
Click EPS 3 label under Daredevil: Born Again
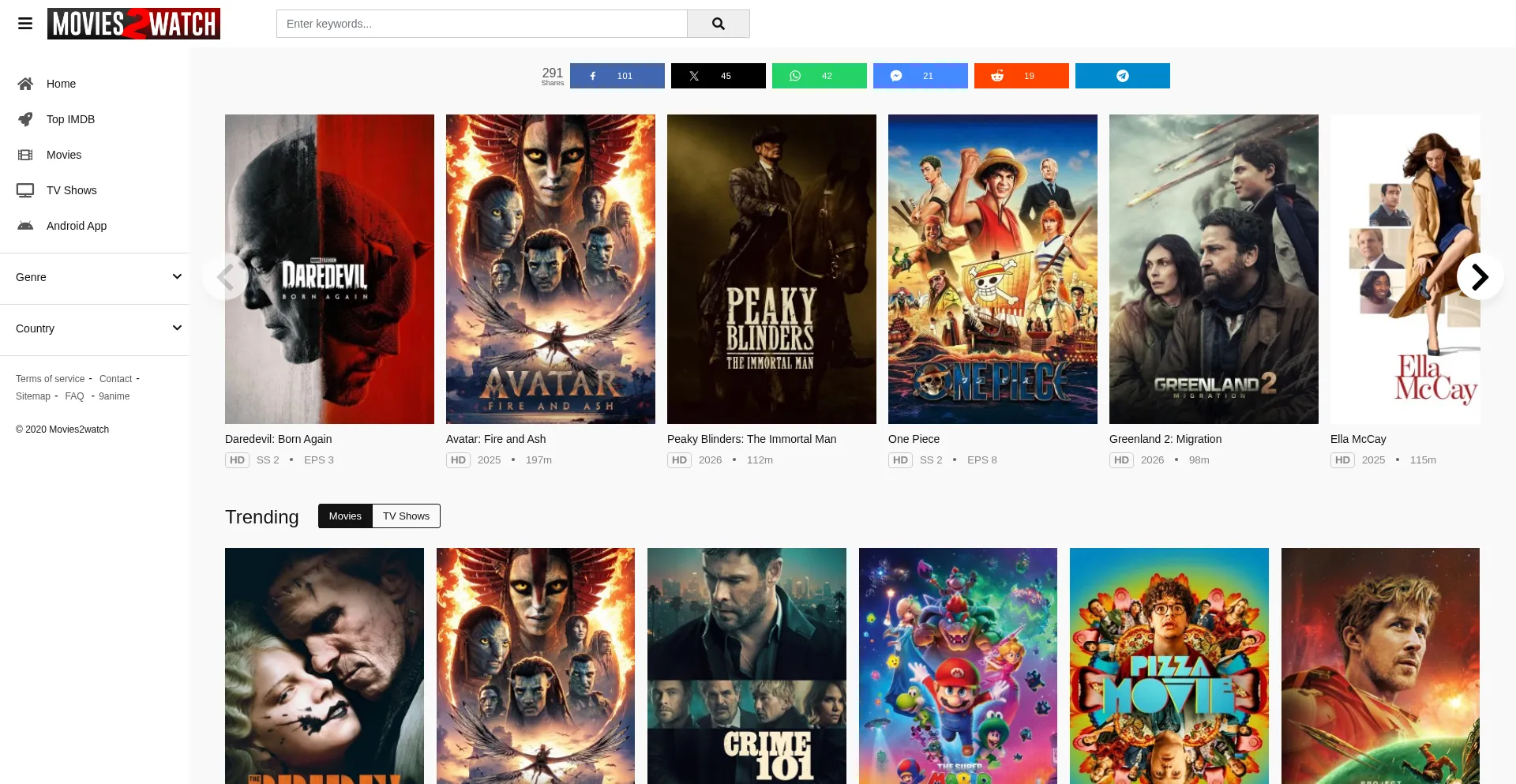click(x=319, y=460)
